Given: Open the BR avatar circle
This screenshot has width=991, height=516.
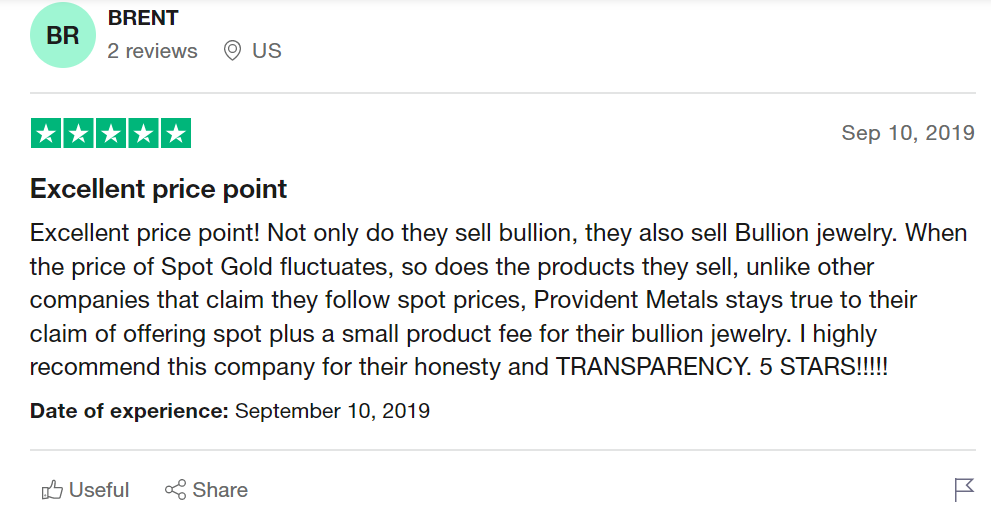Looking at the screenshot, I should click(x=63, y=35).
